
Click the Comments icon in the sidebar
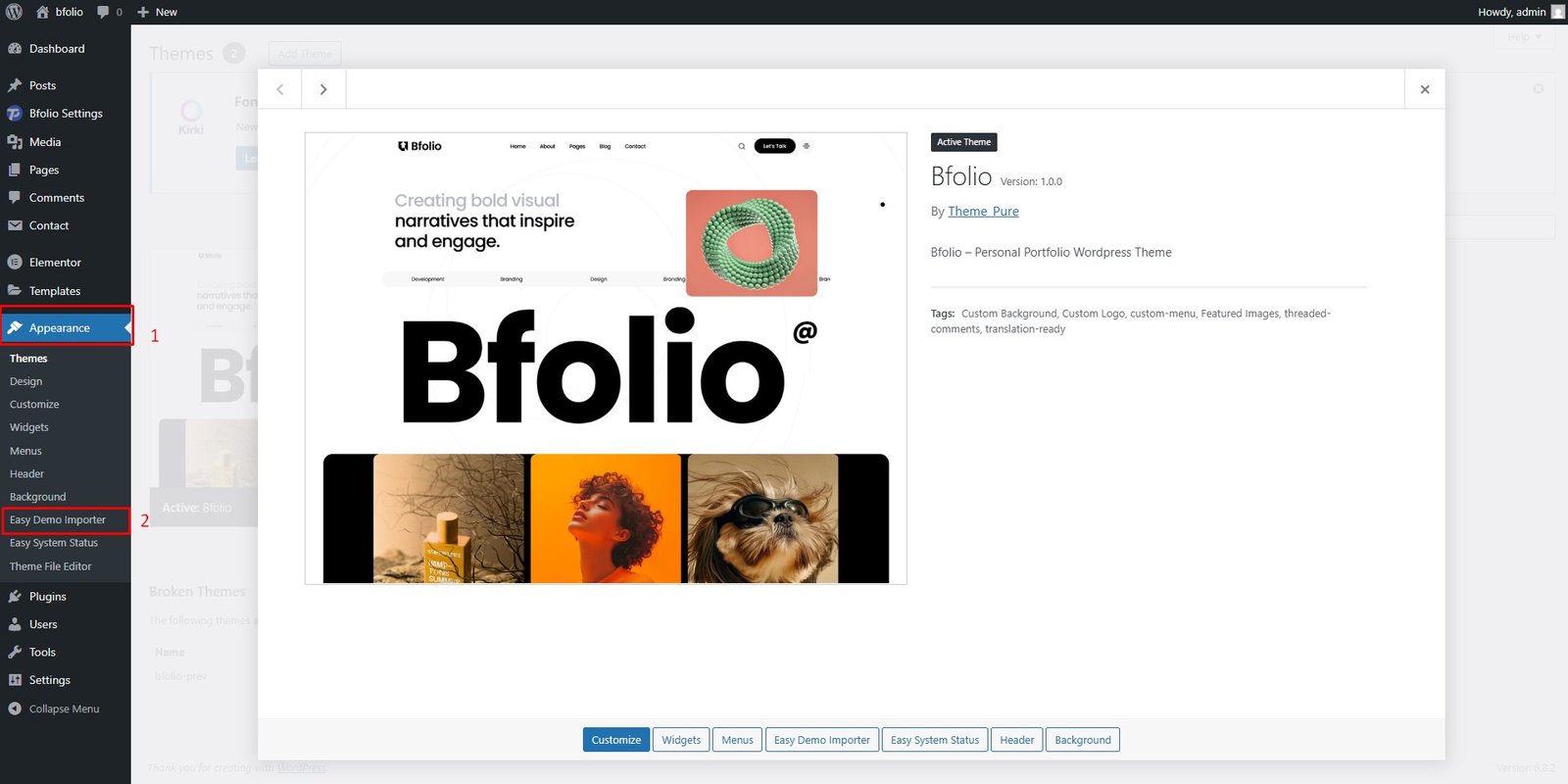point(15,198)
